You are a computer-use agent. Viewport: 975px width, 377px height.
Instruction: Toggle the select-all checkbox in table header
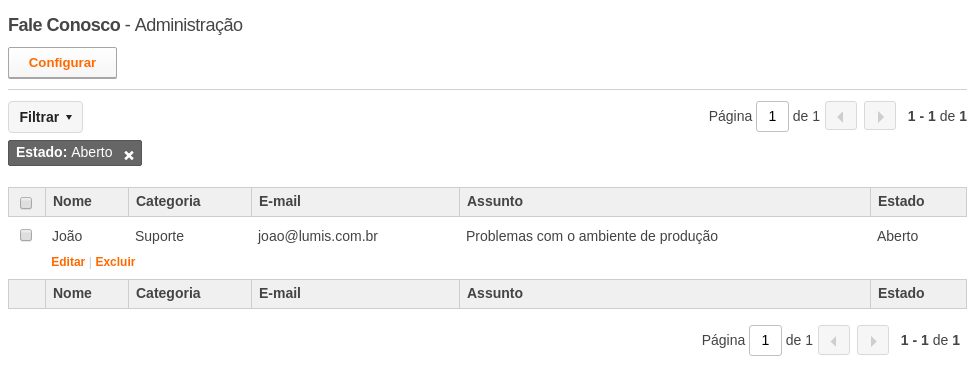tap(26, 202)
